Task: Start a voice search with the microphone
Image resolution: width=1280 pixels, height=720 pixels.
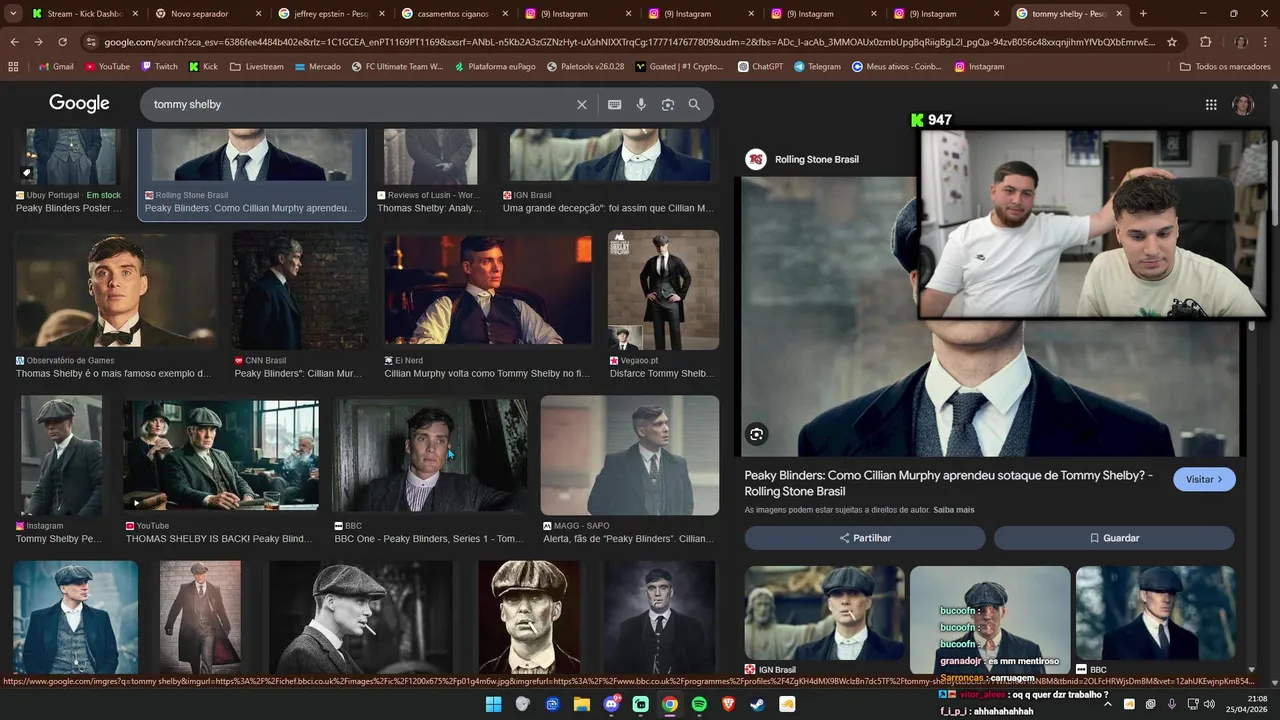Action: (x=641, y=104)
